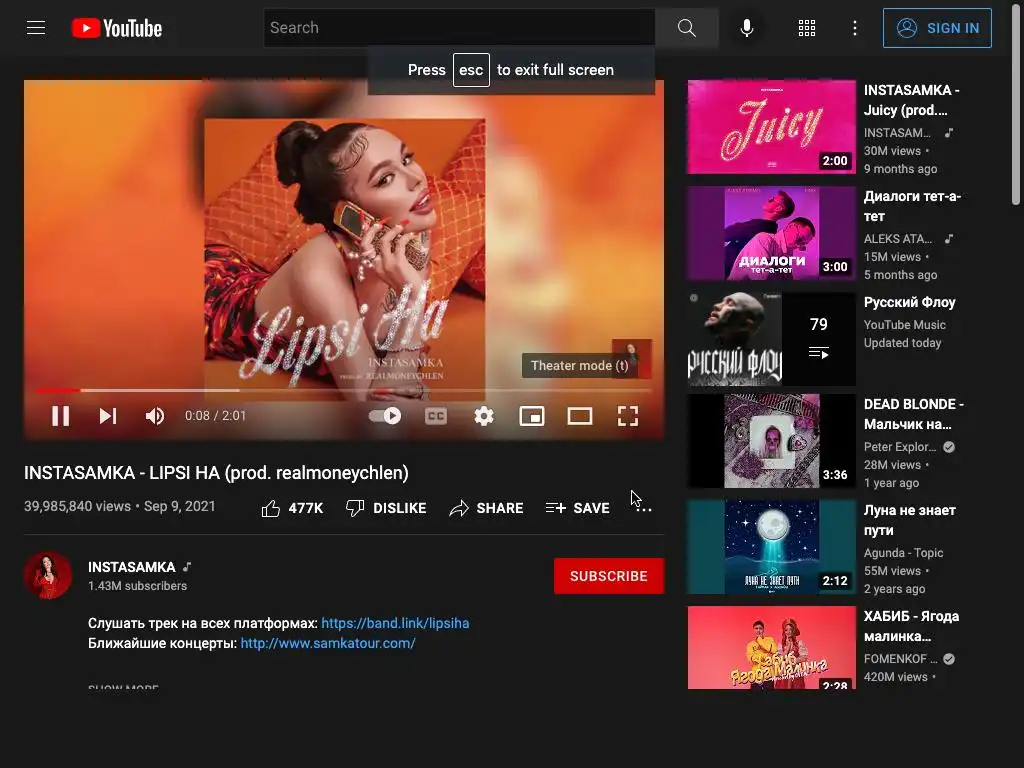
Task: Click the SIGN IN button
Action: pos(937,28)
